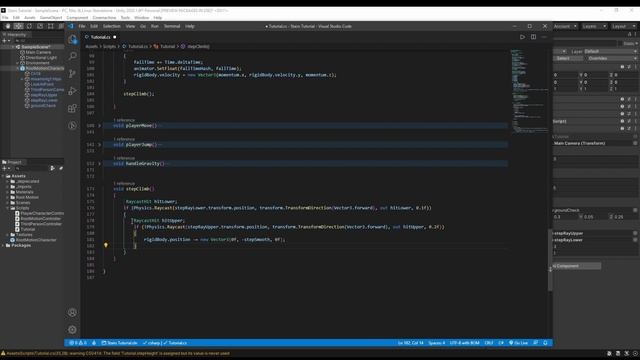The height and width of the screenshot is (360, 640).
Task: Select the Materials folder in Project panel
Action: pos(24,192)
